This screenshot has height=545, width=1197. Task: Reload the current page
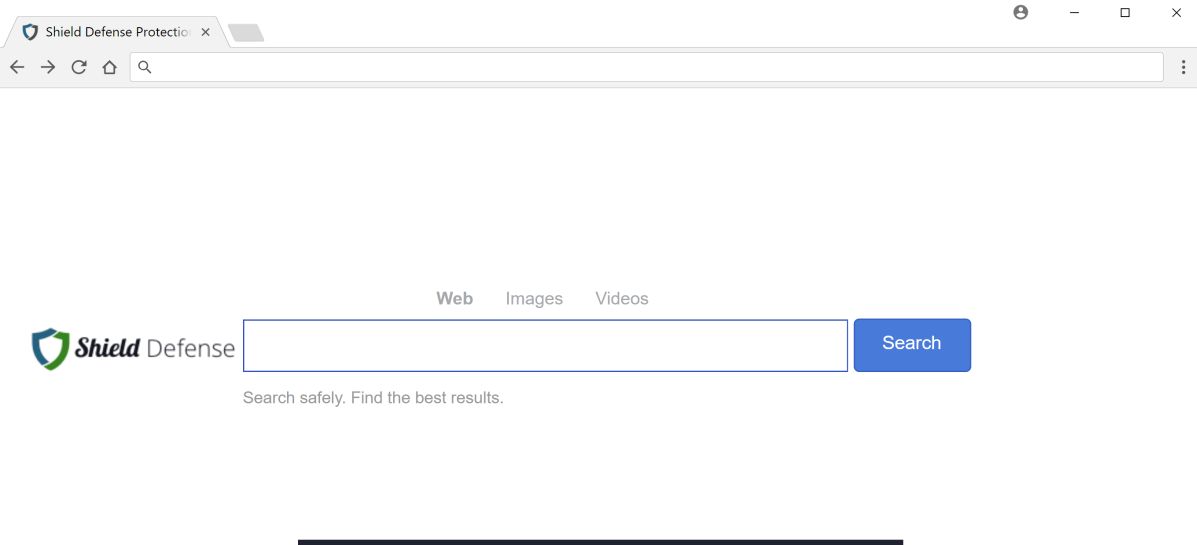click(79, 67)
